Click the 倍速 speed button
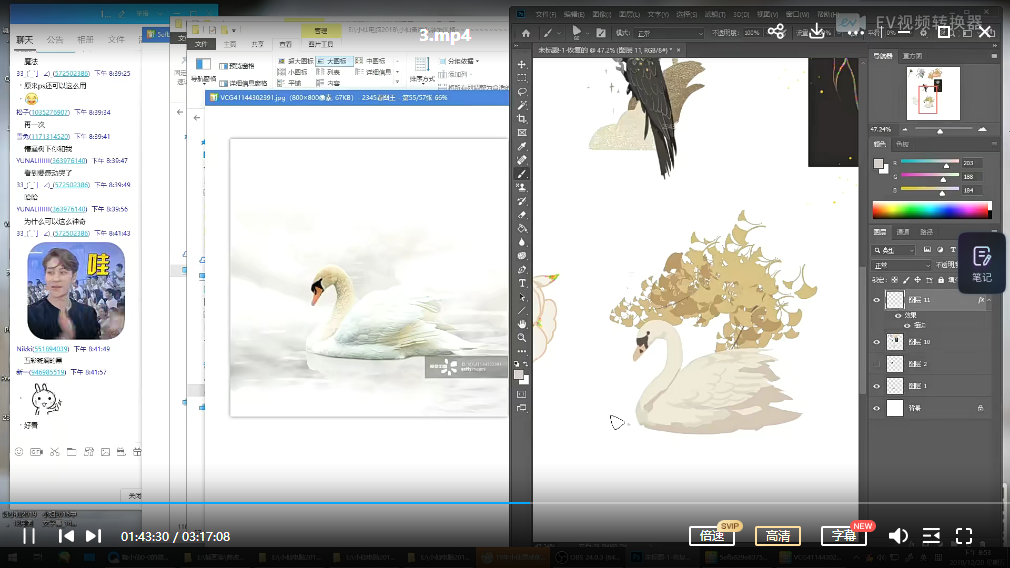Image resolution: width=1010 pixels, height=568 pixels. point(711,536)
